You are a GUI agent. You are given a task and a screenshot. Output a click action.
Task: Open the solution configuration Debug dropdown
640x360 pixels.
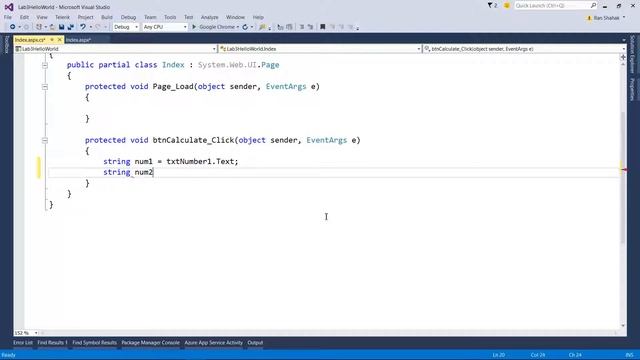pyautogui.click(x=126, y=27)
